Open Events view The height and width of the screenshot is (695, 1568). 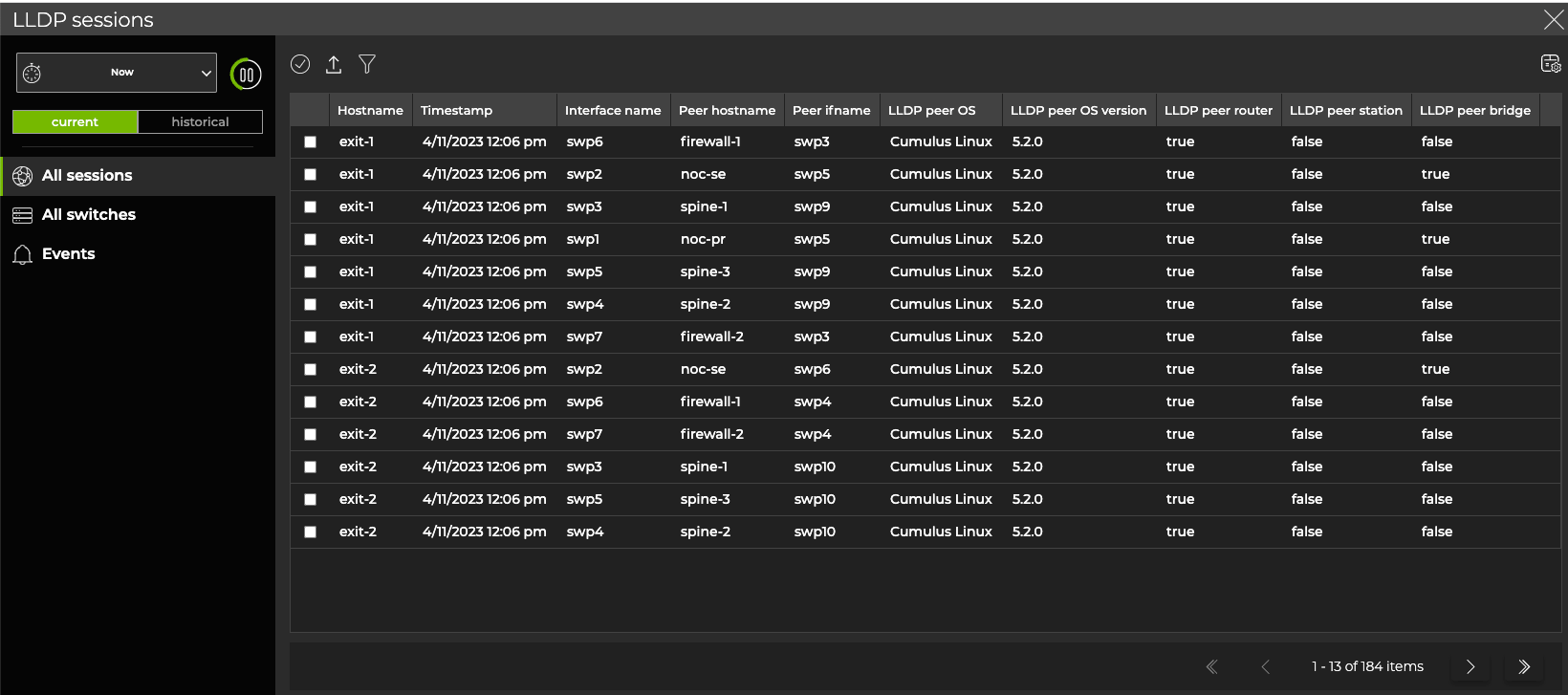(138, 254)
